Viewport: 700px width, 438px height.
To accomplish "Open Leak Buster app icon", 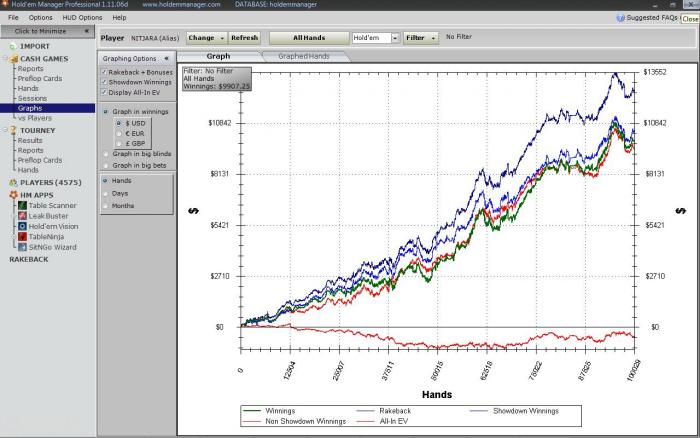I will pos(22,216).
